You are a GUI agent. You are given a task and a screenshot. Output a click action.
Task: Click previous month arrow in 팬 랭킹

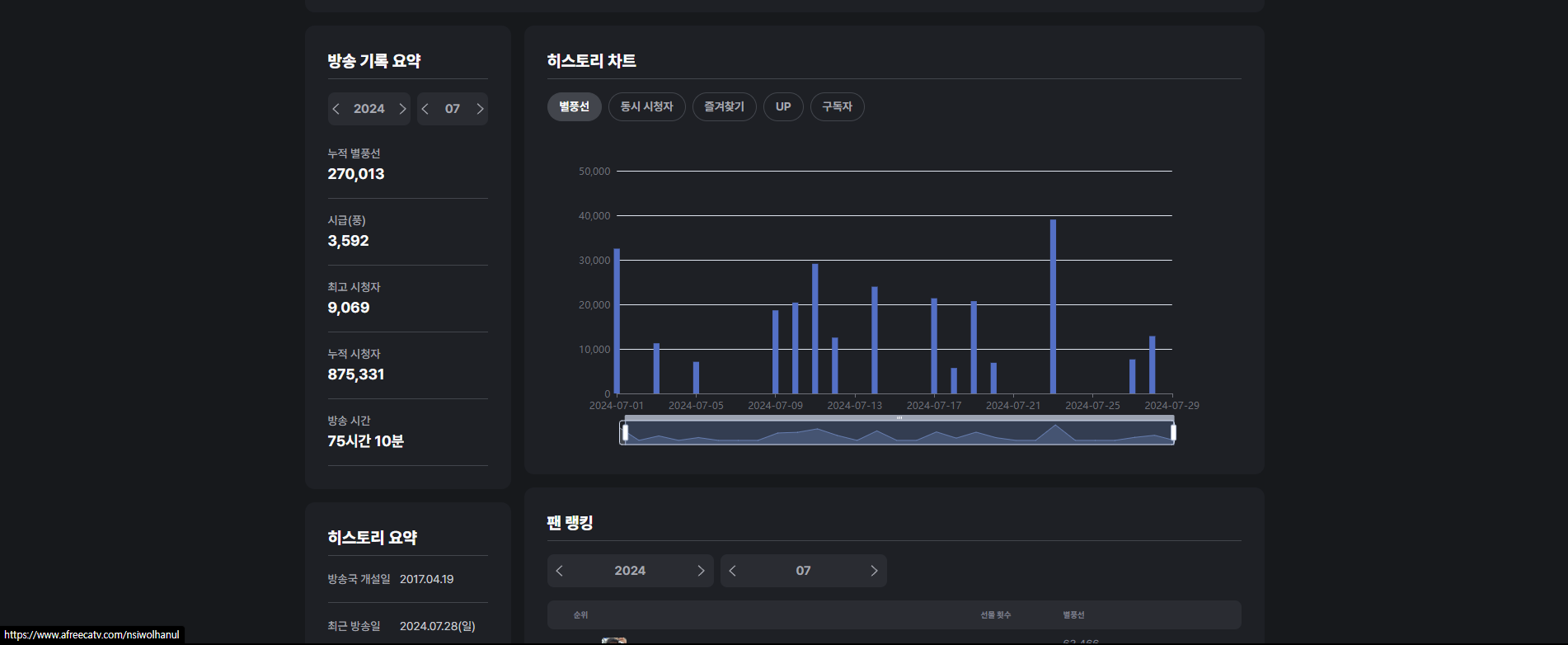point(733,571)
